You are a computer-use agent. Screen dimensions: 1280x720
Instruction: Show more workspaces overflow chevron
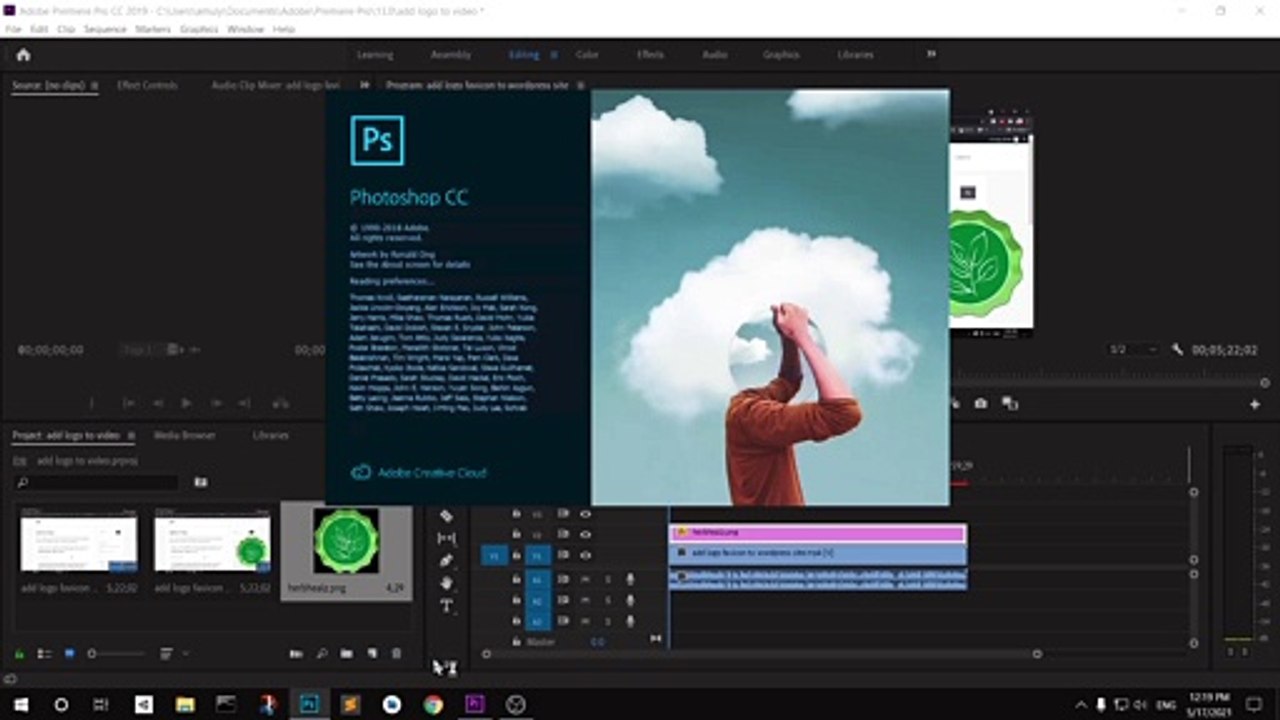931,54
